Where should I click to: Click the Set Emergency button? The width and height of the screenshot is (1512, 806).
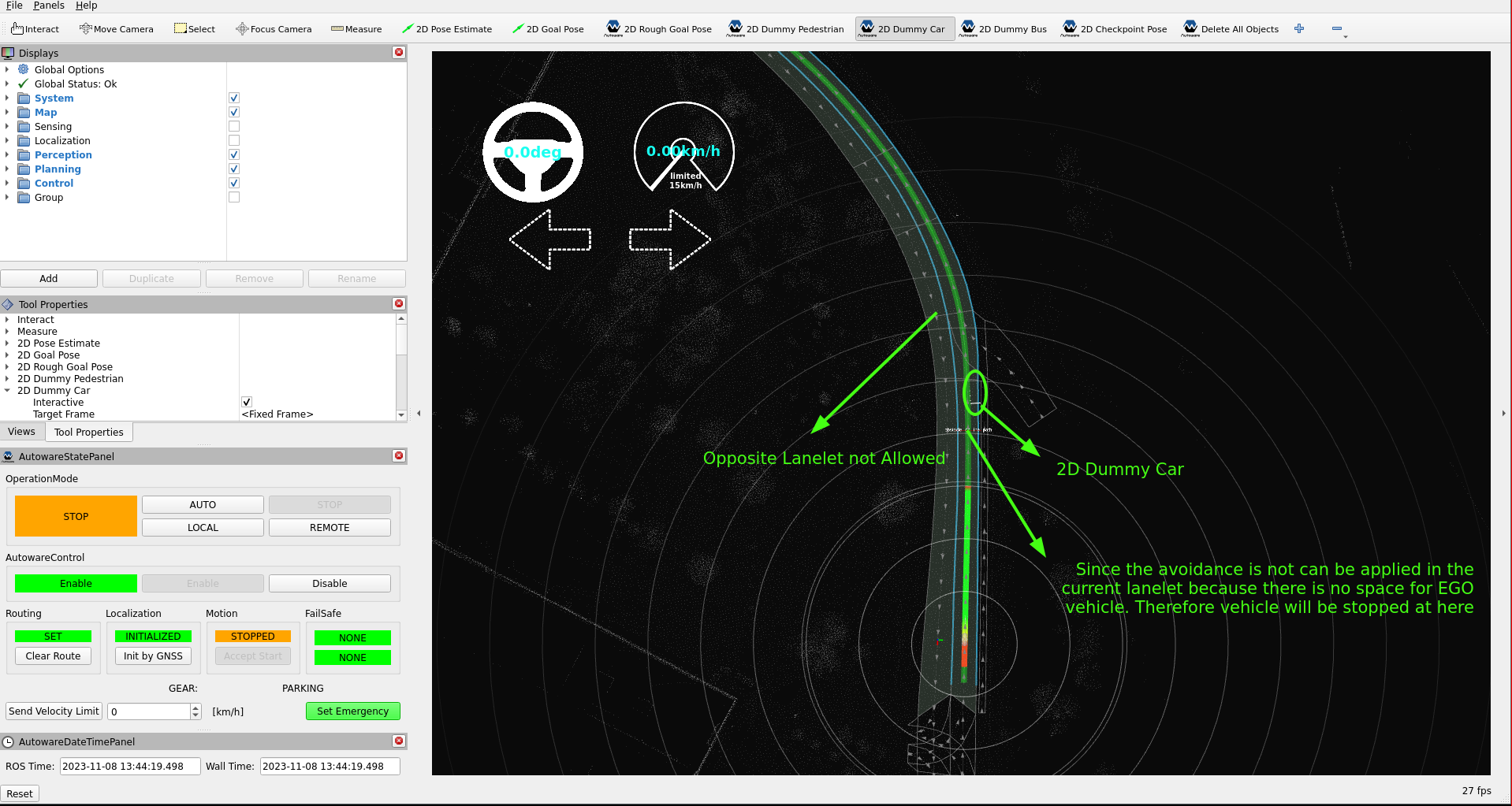point(352,711)
